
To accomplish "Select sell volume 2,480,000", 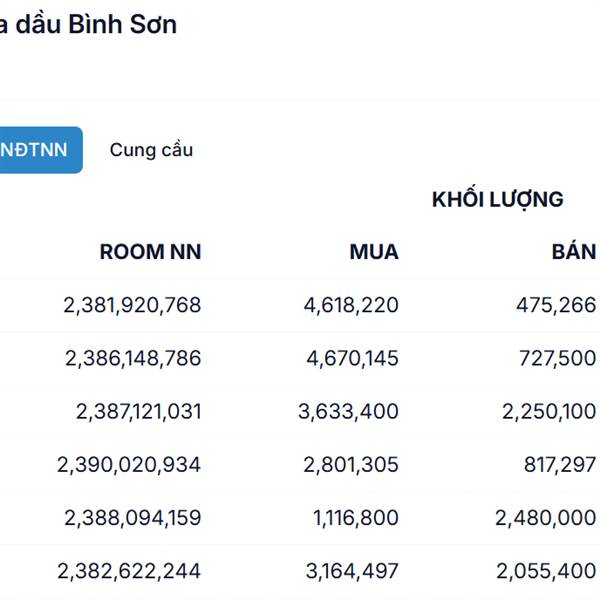I will (x=546, y=518).
